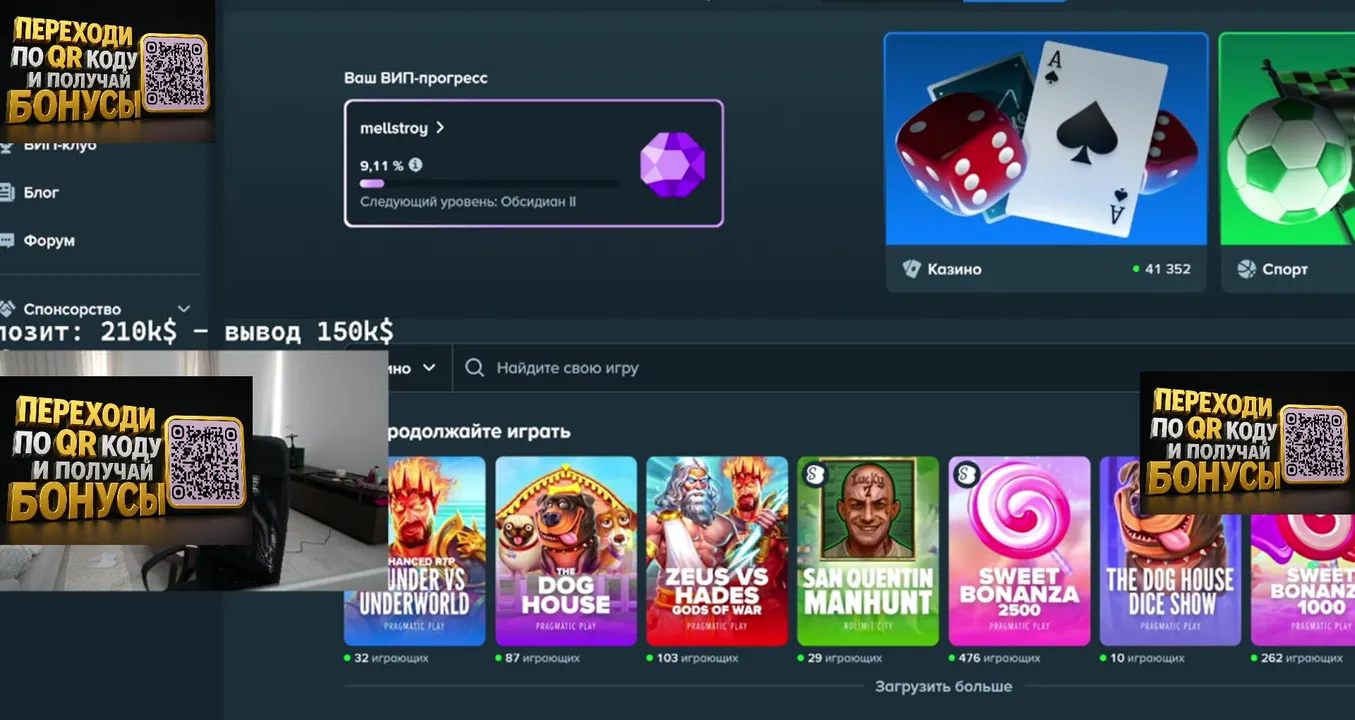The image size is (1355, 720).
Task: Open the Блог sidebar icon
Action: [x=7, y=192]
